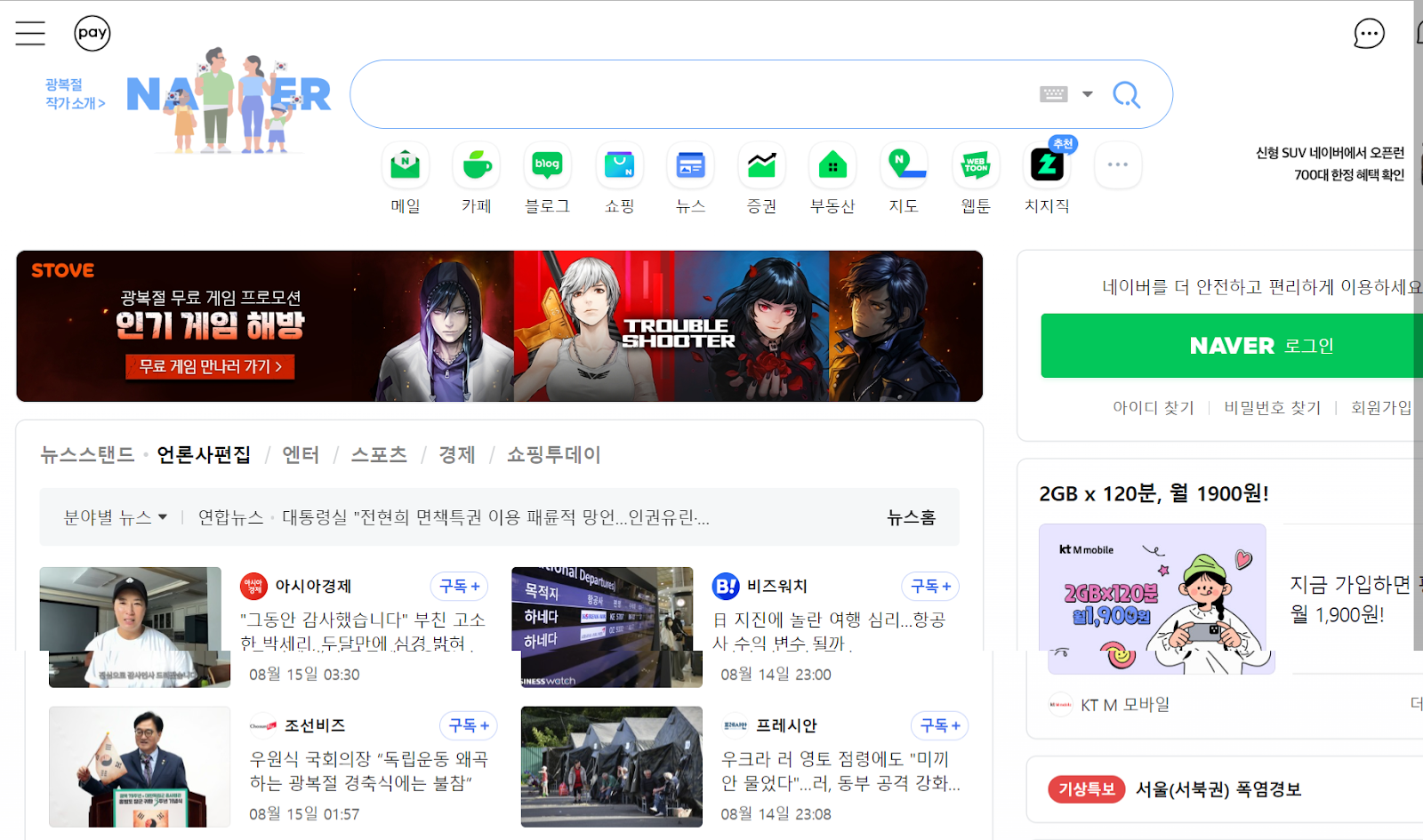
Task: Open the virtual keyboard icon in search box
Action: (x=1053, y=94)
